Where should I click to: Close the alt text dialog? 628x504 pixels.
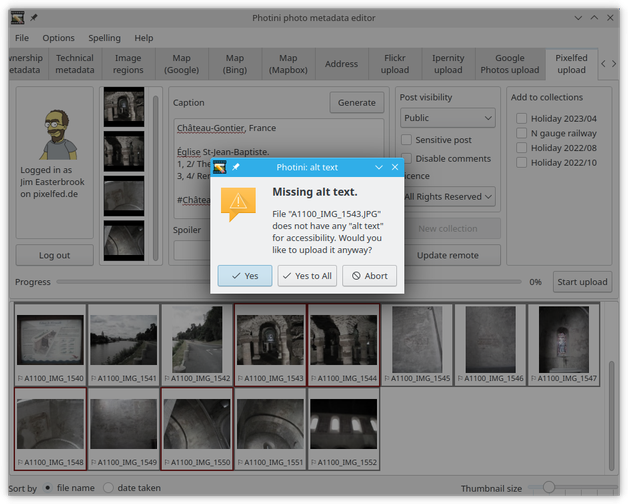pyautogui.click(x=395, y=167)
